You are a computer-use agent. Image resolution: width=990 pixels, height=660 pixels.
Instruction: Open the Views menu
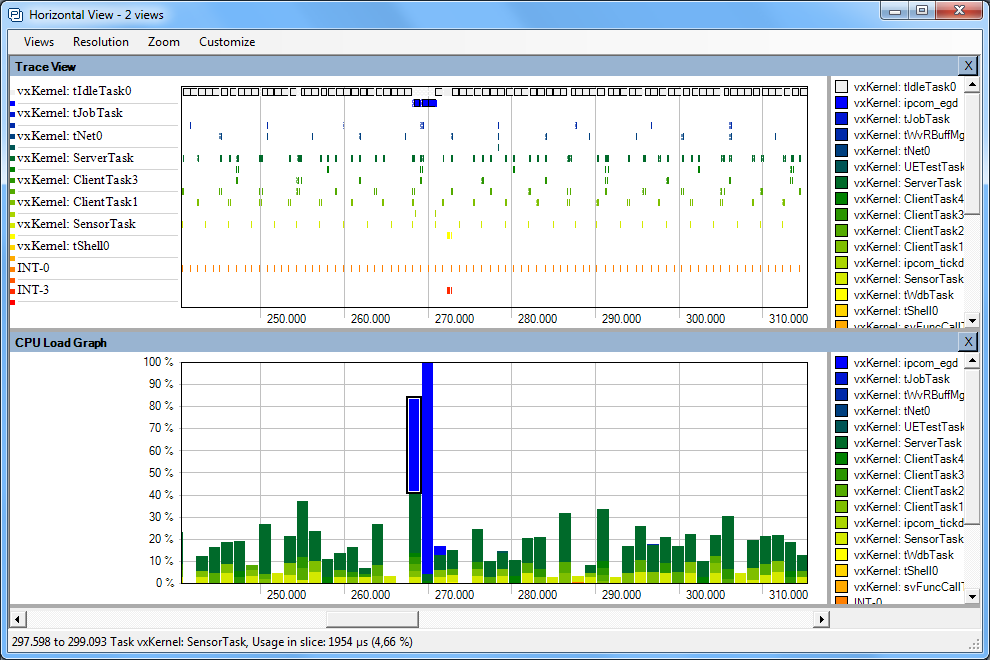pos(39,42)
